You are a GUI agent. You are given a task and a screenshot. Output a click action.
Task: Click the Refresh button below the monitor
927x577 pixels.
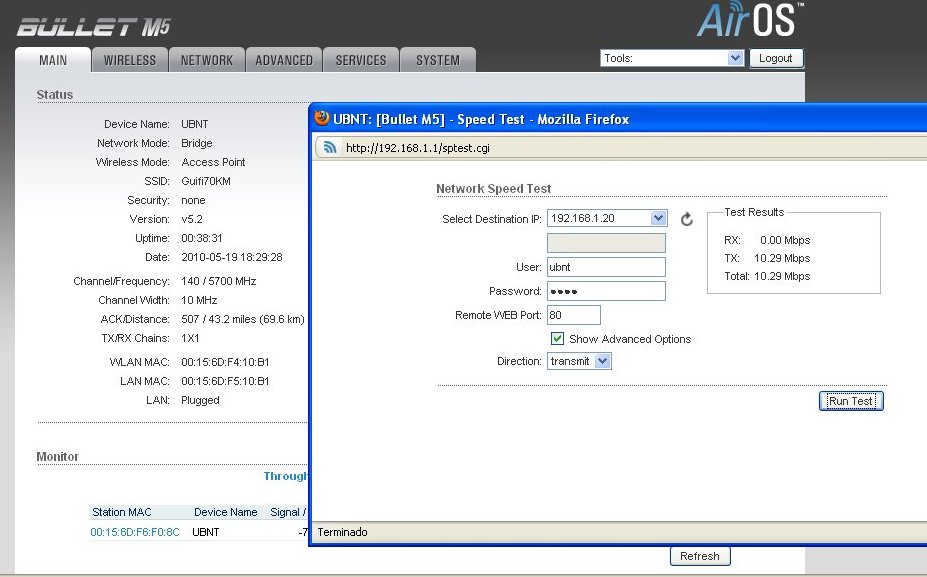point(700,556)
